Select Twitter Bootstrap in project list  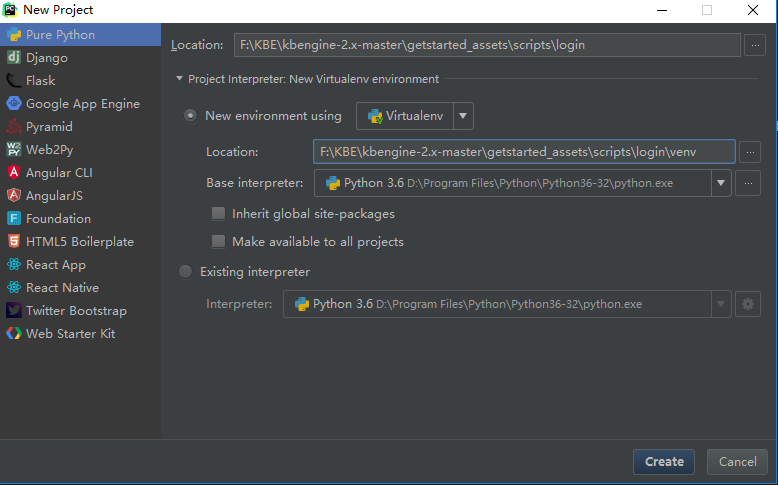[x=76, y=311]
